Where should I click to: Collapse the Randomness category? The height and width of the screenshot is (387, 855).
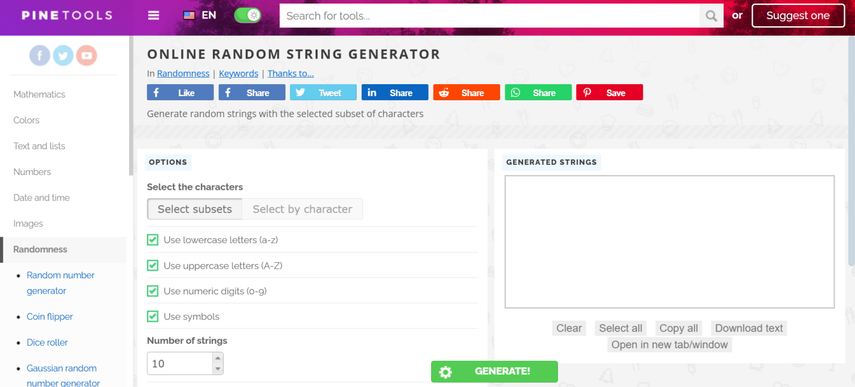click(64, 250)
